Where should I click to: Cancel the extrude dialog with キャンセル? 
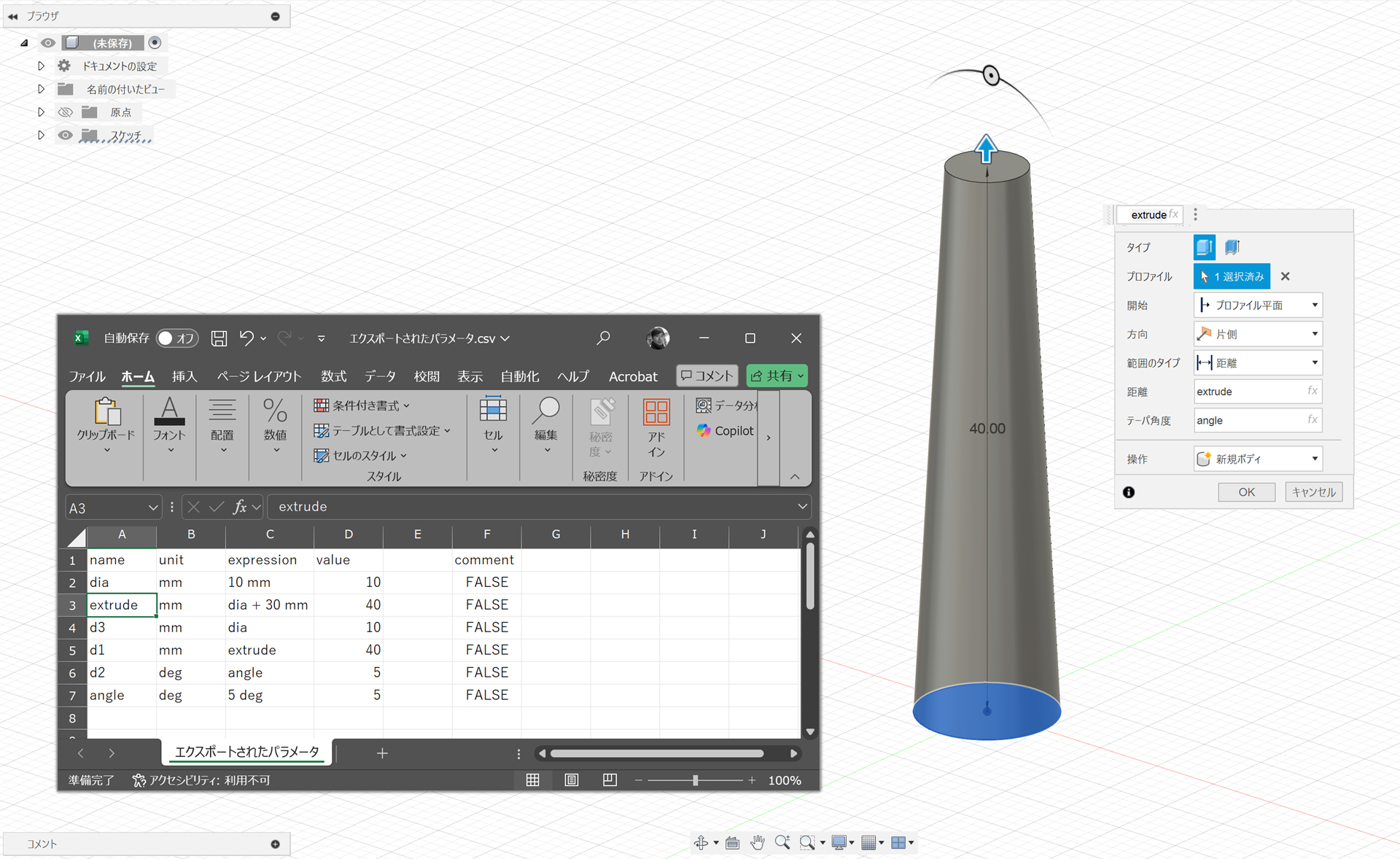[1313, 491]
